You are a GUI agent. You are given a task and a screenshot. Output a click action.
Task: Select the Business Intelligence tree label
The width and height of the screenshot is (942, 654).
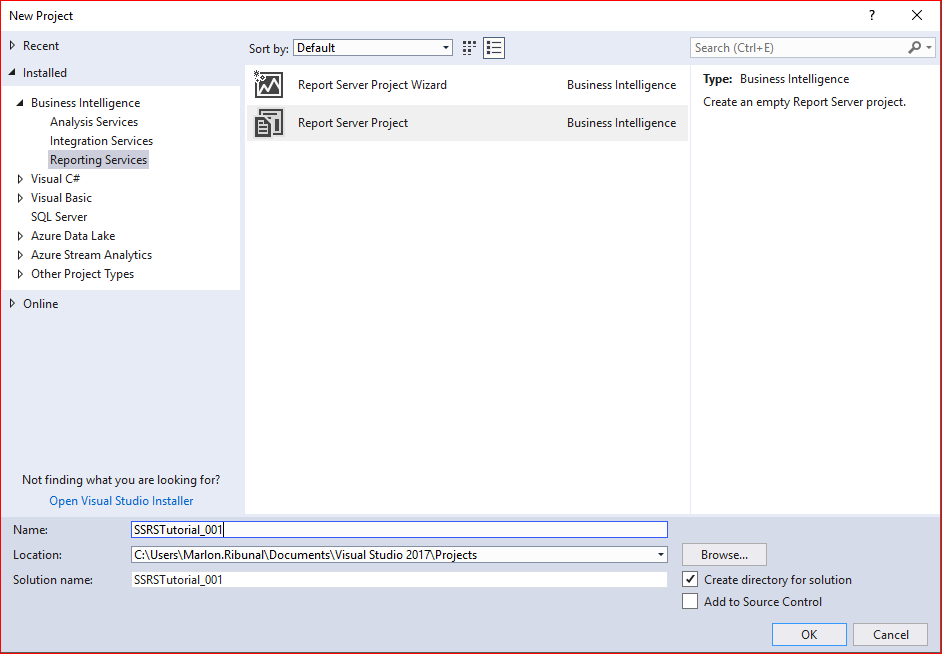point(85,103)
